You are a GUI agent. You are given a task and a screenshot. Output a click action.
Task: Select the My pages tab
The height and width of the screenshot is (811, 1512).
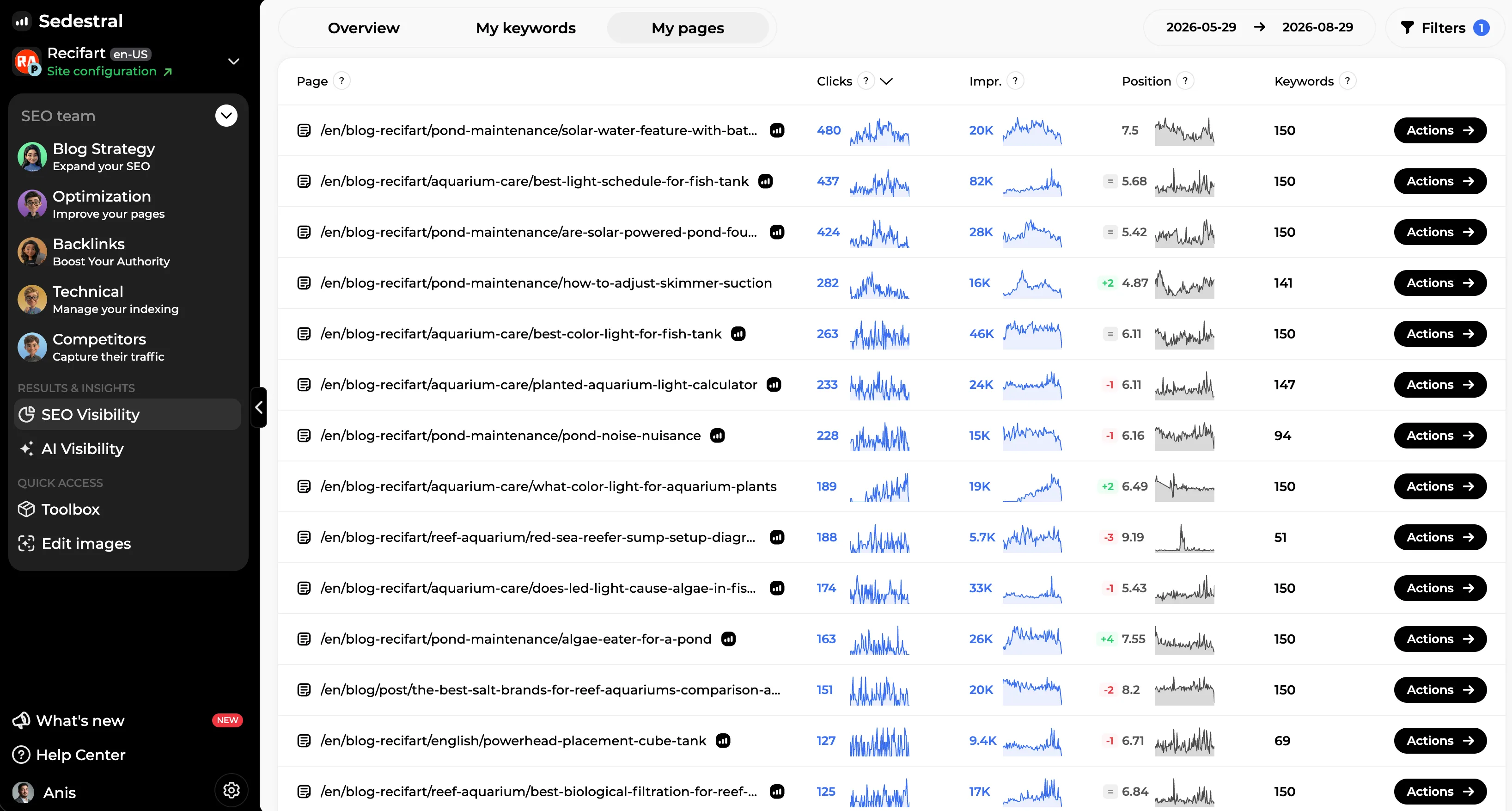(x=688, y=28)
